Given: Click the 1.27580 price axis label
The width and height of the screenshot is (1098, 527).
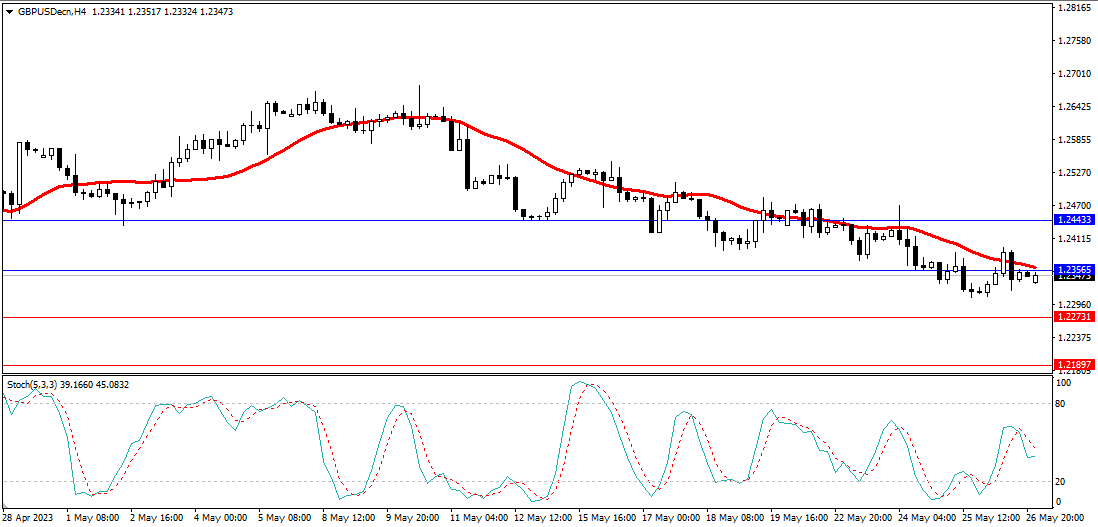Looking at the screenshot, I should tap(1076, 41).
